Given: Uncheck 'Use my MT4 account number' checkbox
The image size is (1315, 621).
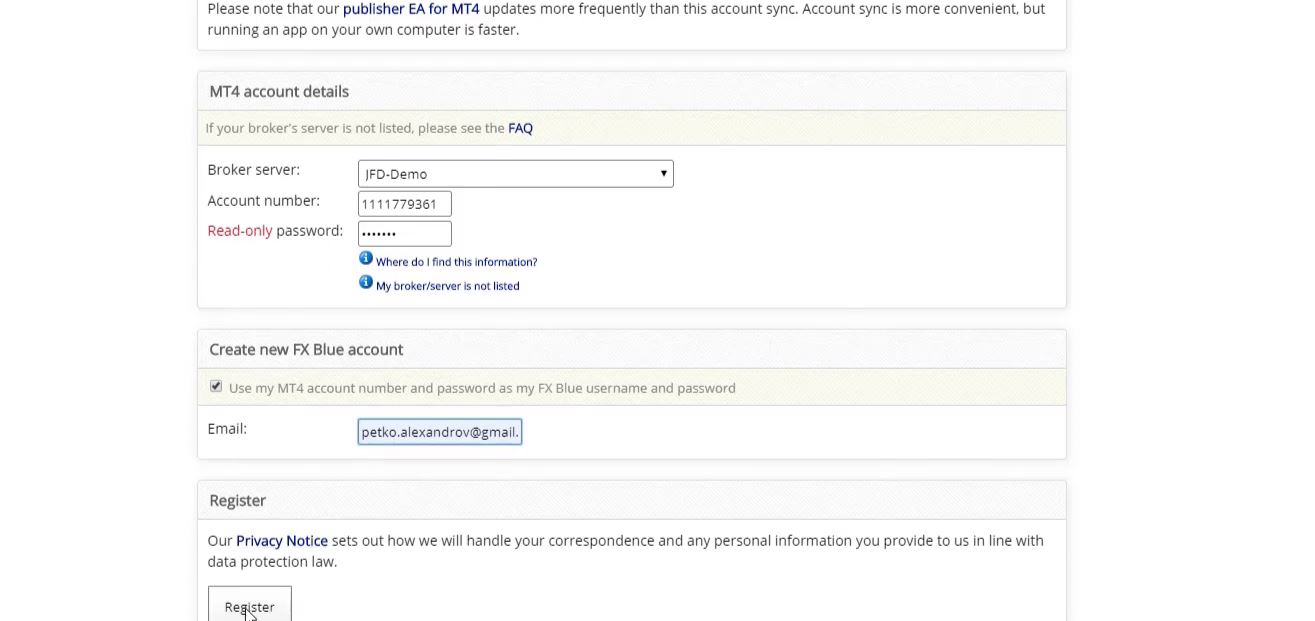Looking at the screenshot, I should pyautogui.click(x=216, y=386).
